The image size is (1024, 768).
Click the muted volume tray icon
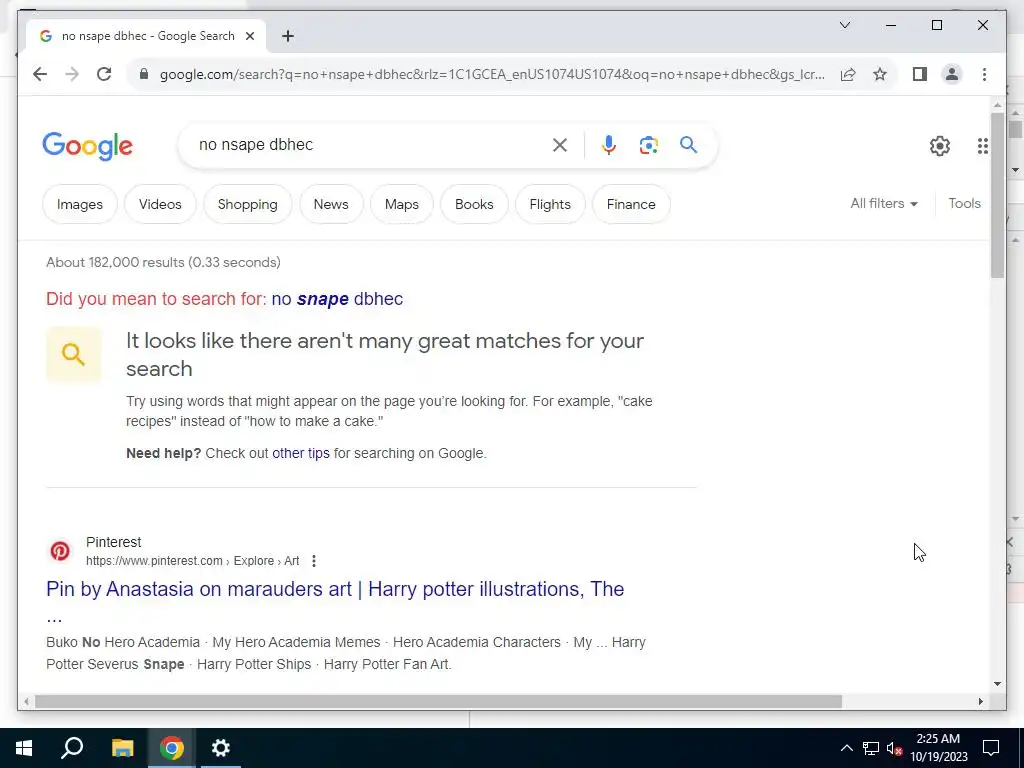894,748
